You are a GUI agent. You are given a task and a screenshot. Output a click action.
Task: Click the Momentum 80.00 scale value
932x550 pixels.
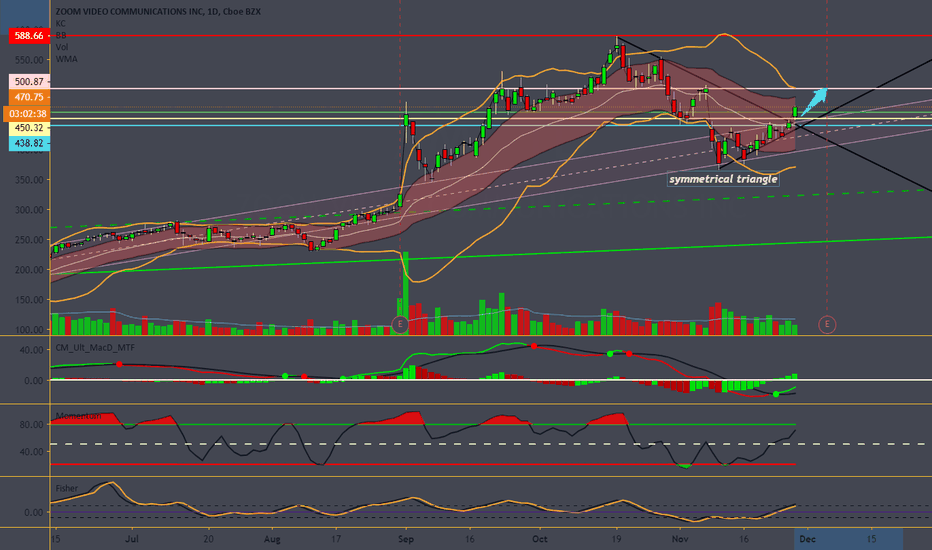[x=32, y=425]
